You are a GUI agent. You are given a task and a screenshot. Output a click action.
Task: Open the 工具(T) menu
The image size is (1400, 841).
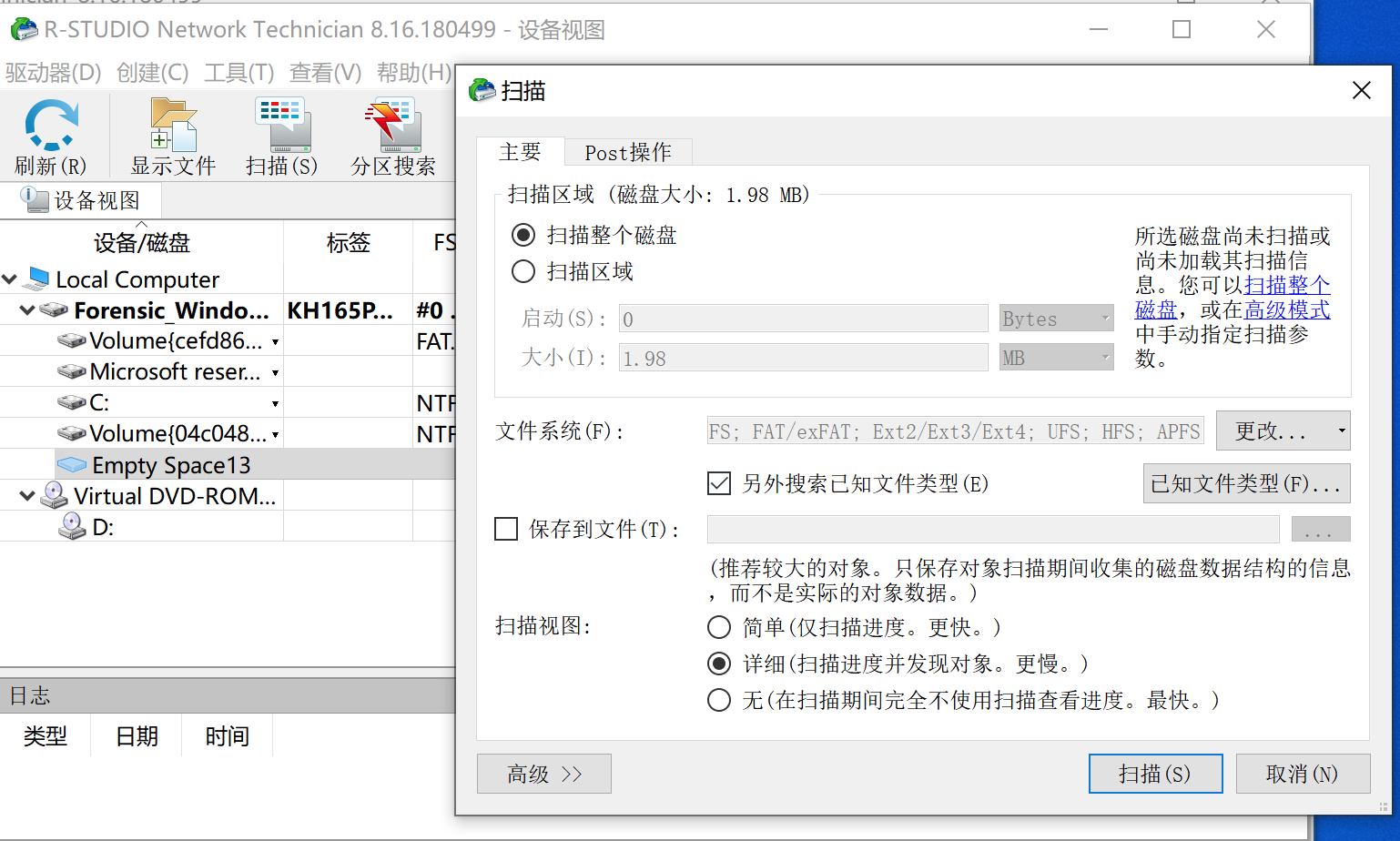tap(239, 73)
